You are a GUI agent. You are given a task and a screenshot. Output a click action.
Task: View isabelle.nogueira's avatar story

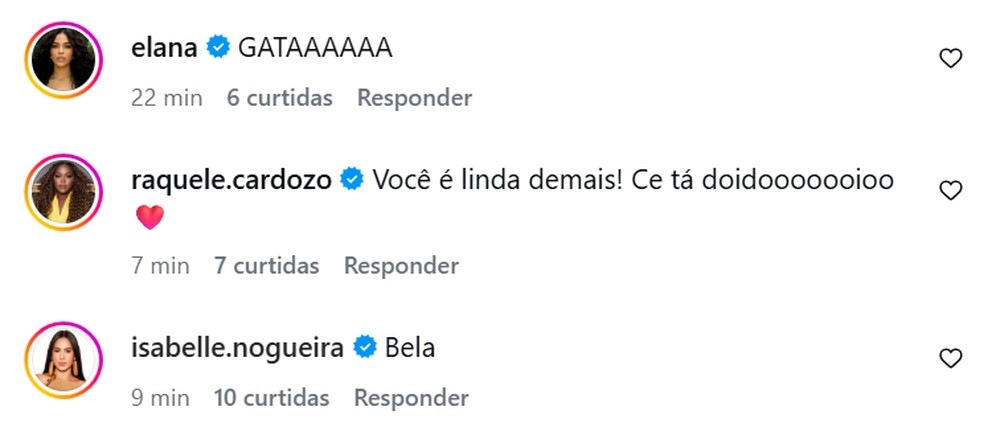point(64,358)
